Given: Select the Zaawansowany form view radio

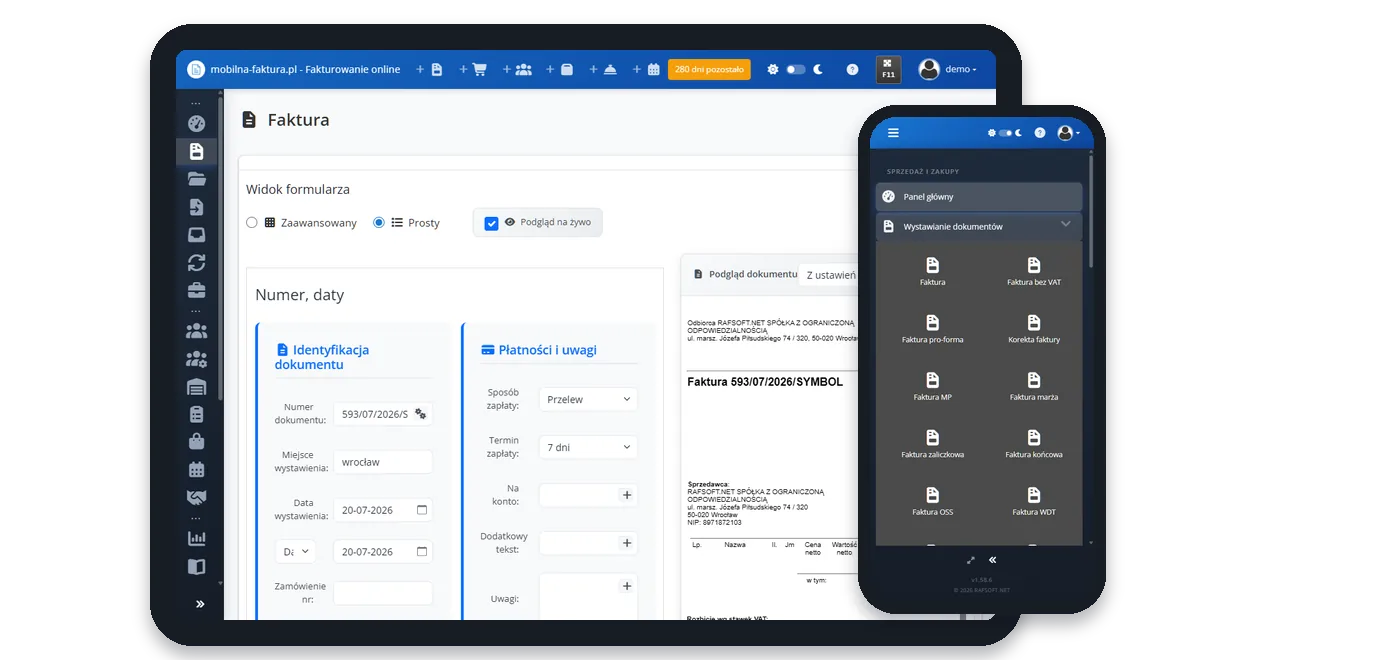Looking at the screenshot, I should coord(252,223).
